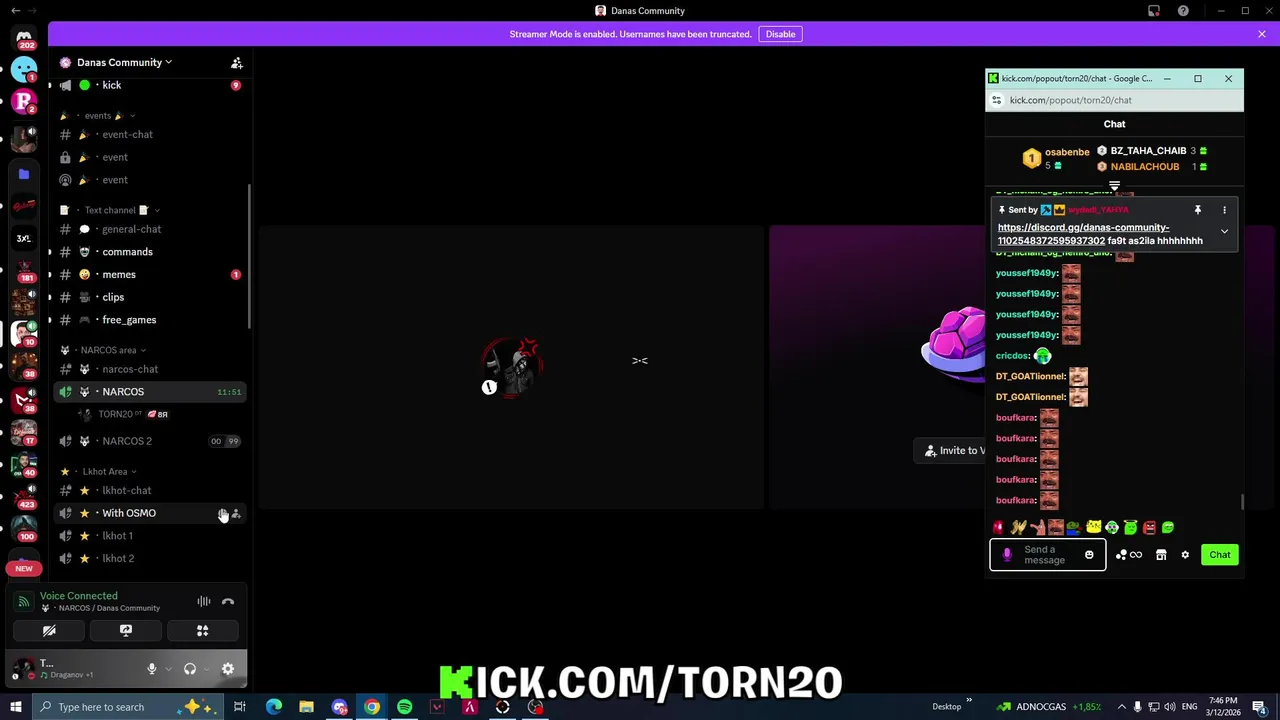Collapse the Text channel category
The image size is (1280, 720).
point(110,210)
